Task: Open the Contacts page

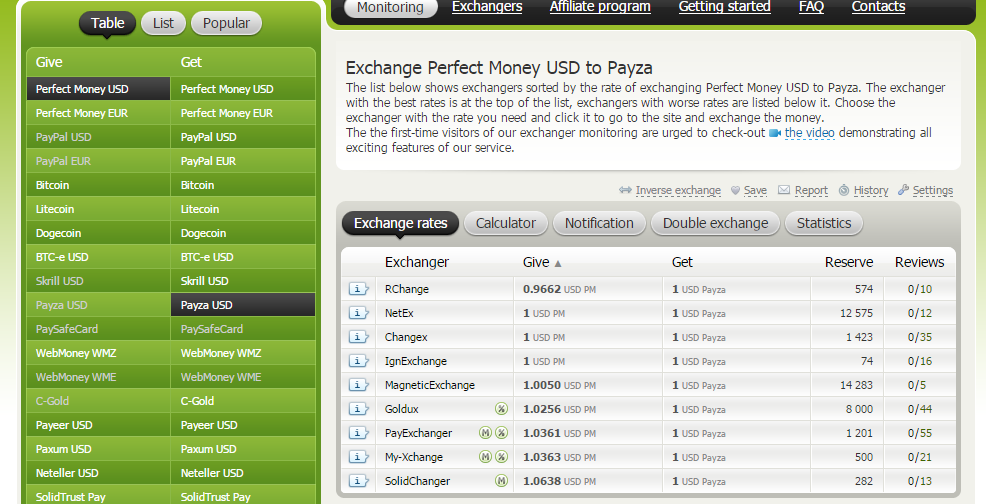Action: 878,7
